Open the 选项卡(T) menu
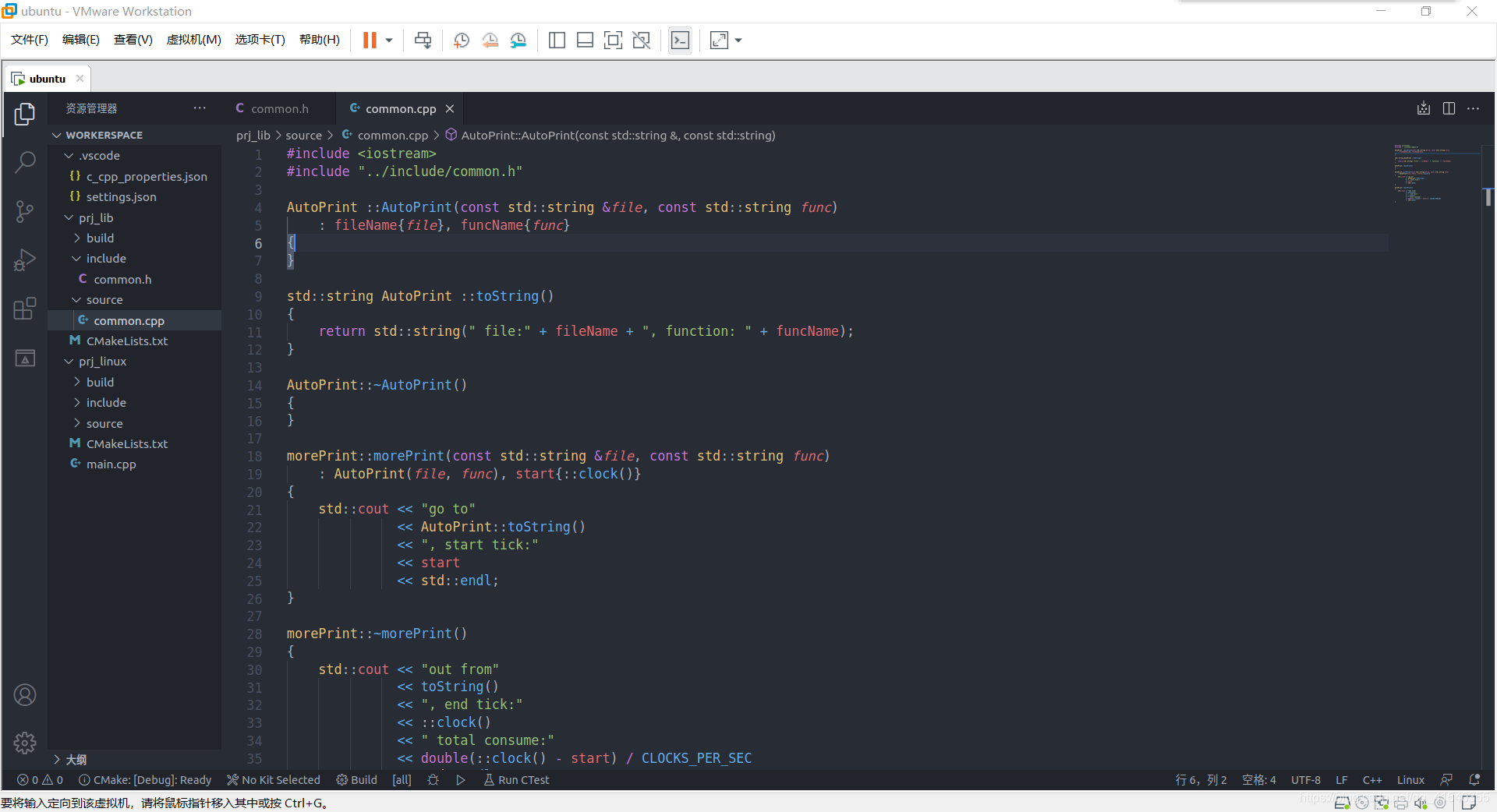The image size is (1497, 812). (260, 40)
